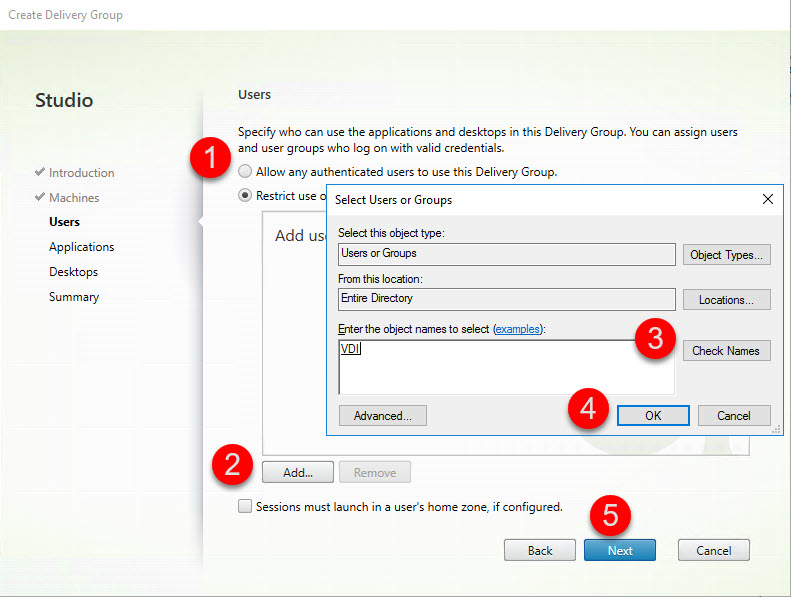Close the Select Users or Groups dialog

[767, 200]
